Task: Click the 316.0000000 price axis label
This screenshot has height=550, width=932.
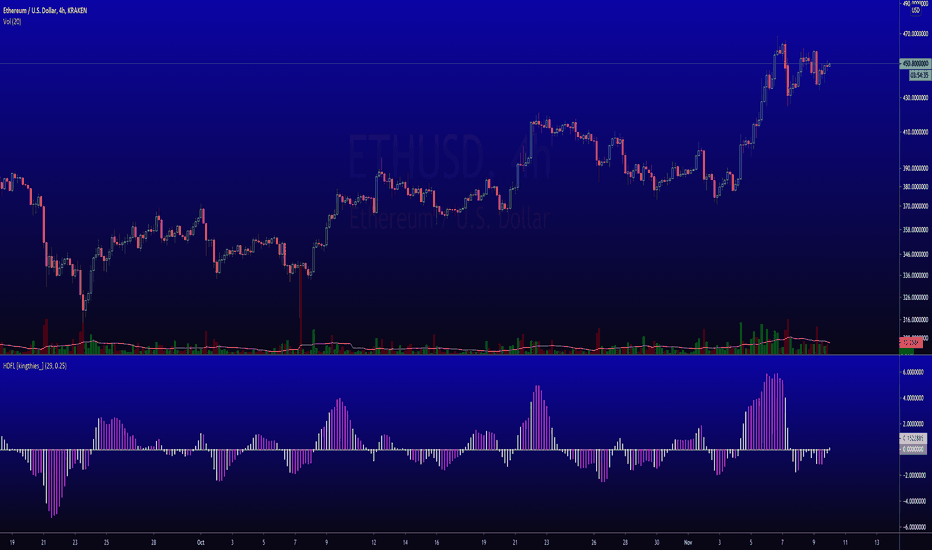Action: point(915,320)
